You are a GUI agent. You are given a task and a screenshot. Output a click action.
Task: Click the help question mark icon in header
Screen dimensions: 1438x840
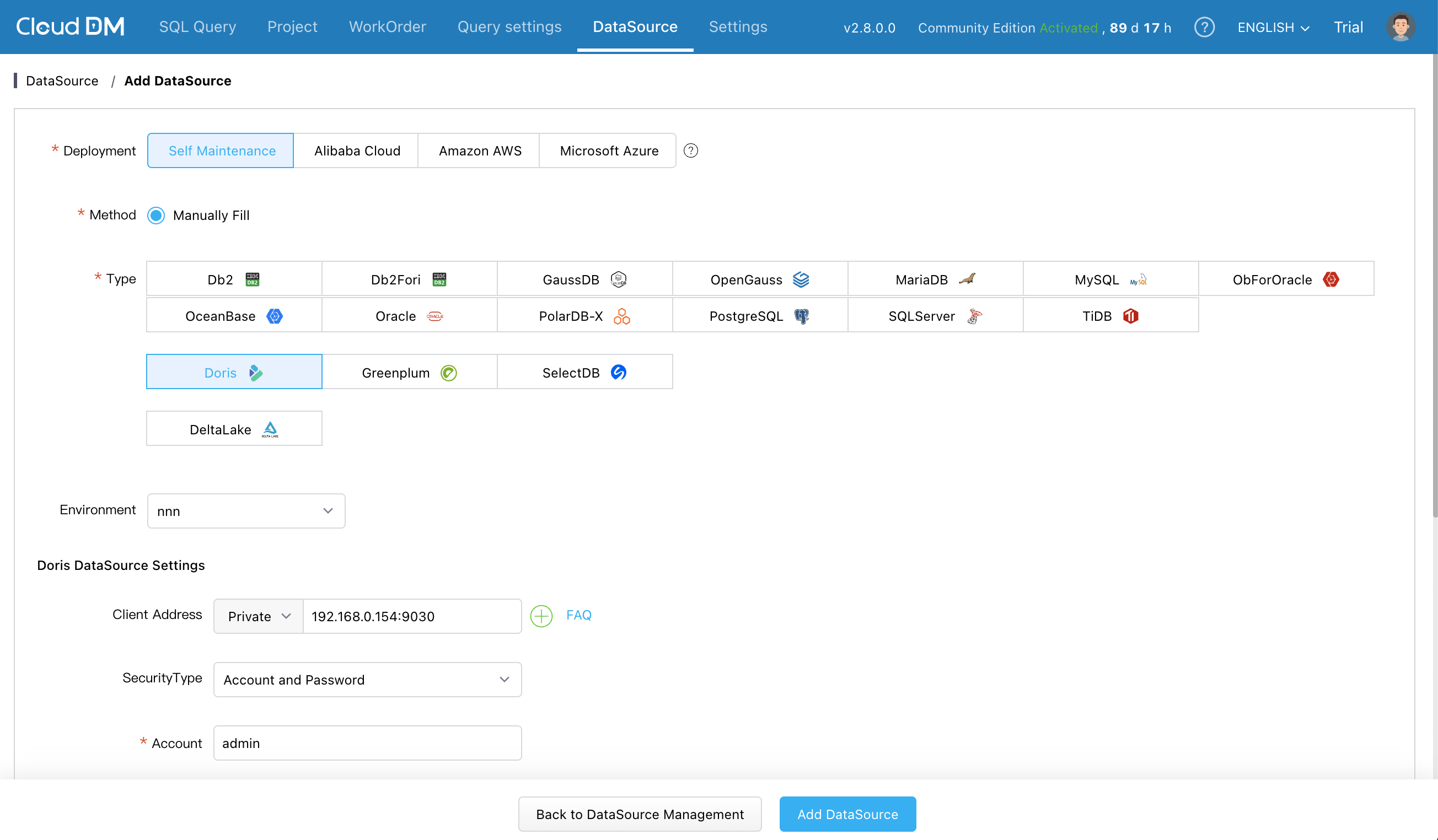(x=1204, y=28)
